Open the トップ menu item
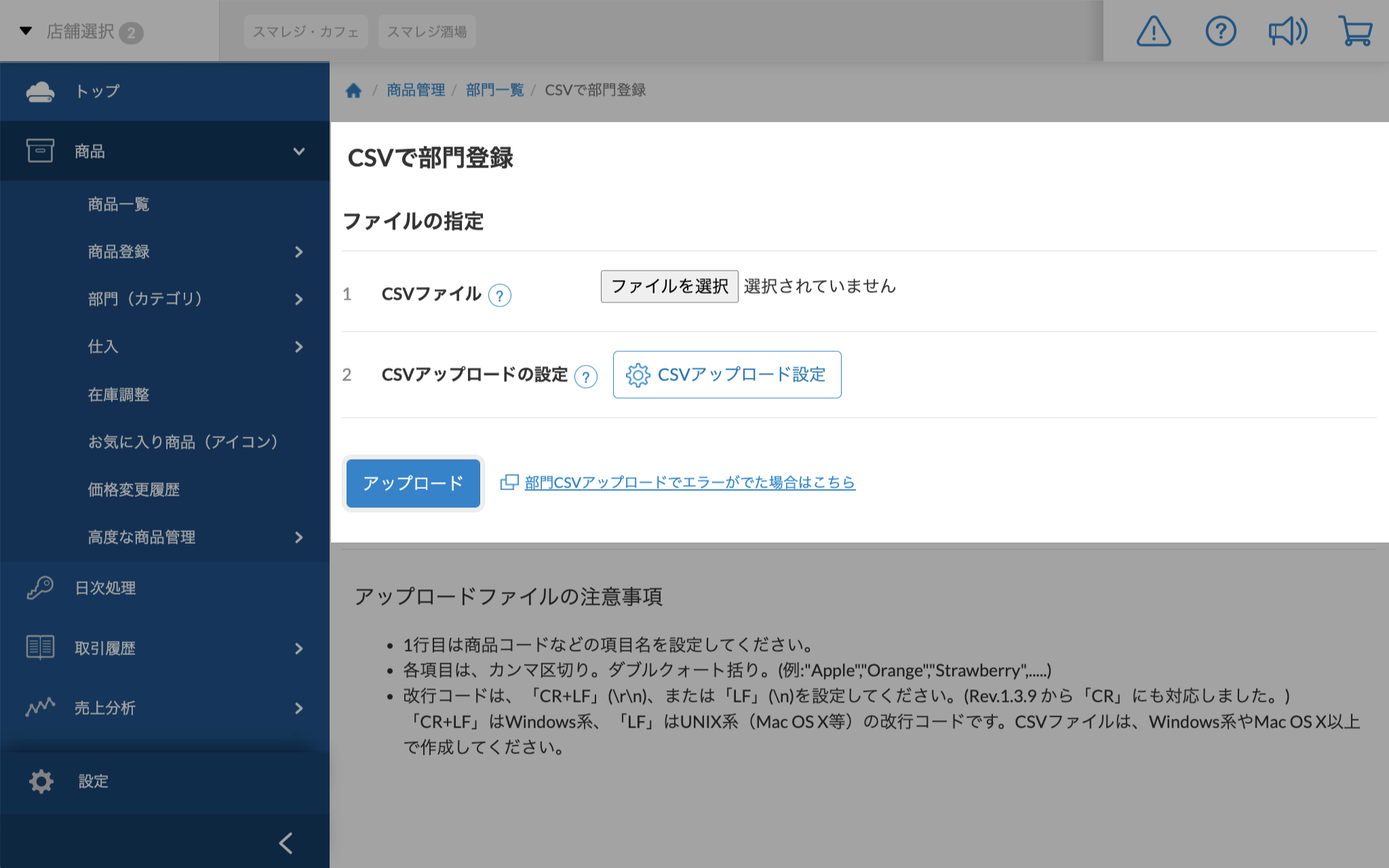This screenshot has height=868, width=1389. tap(165, 91)
